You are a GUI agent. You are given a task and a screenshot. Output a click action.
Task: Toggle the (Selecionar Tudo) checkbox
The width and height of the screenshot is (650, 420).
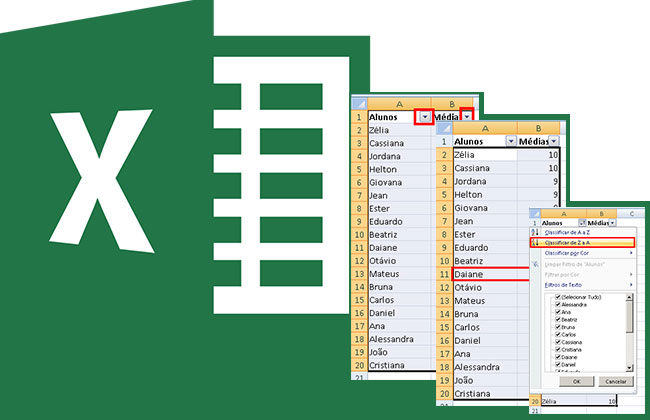pyautogui.click(x=558, y=297)
